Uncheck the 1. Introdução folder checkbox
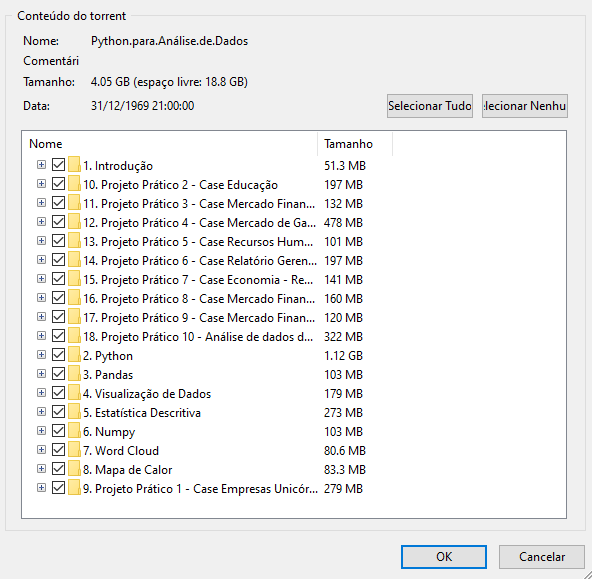Screen dimensions: 592x579 59,165
